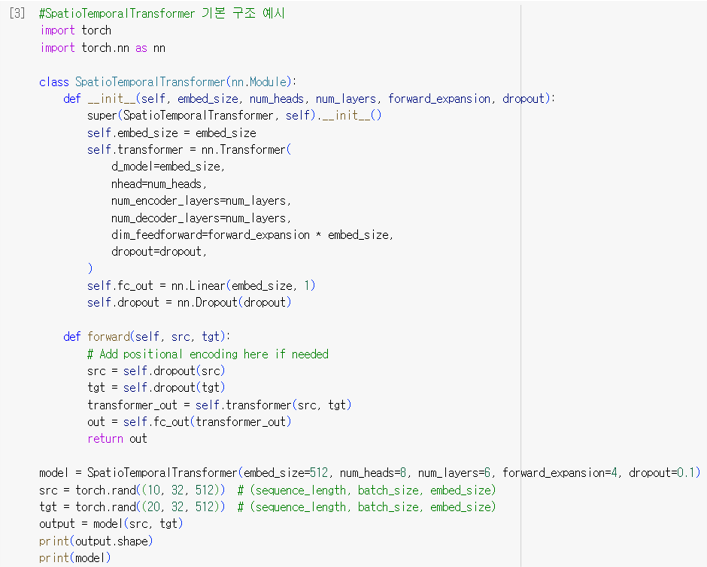Click the 'return out' statement
707x567 pixels.
(x=117, y=438)
